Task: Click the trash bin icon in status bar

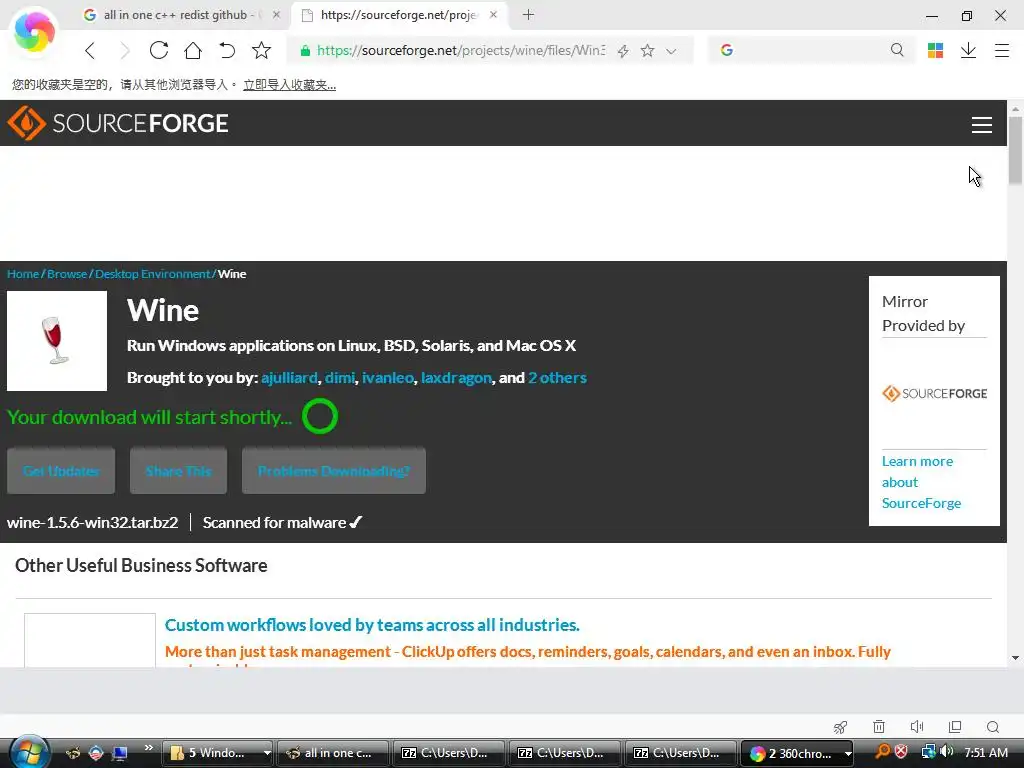Action: [x=879, y=727]
